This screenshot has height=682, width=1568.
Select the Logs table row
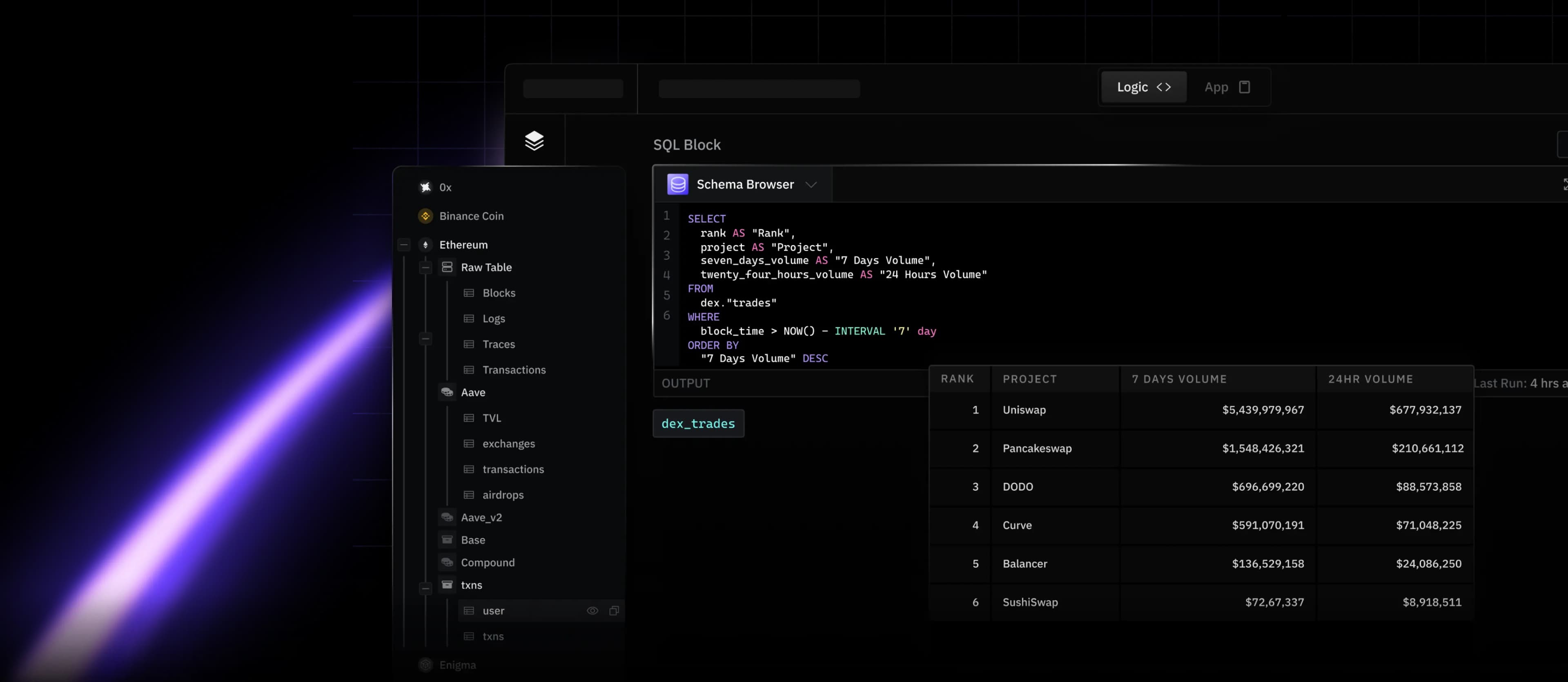(494, 318)
